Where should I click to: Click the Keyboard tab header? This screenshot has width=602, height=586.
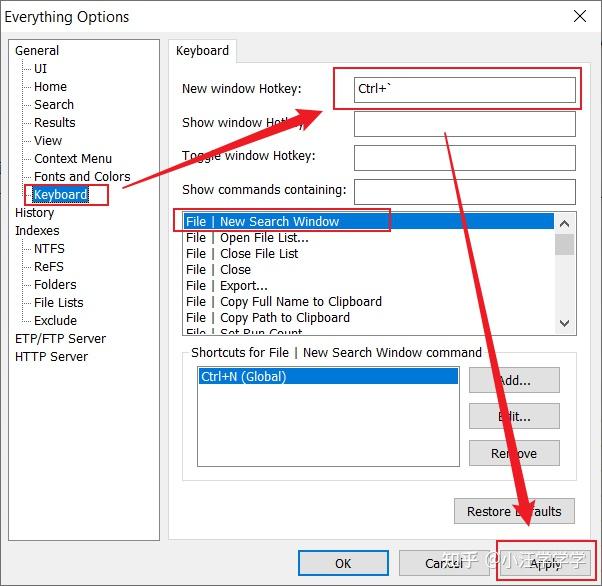[x=202, y=51]
